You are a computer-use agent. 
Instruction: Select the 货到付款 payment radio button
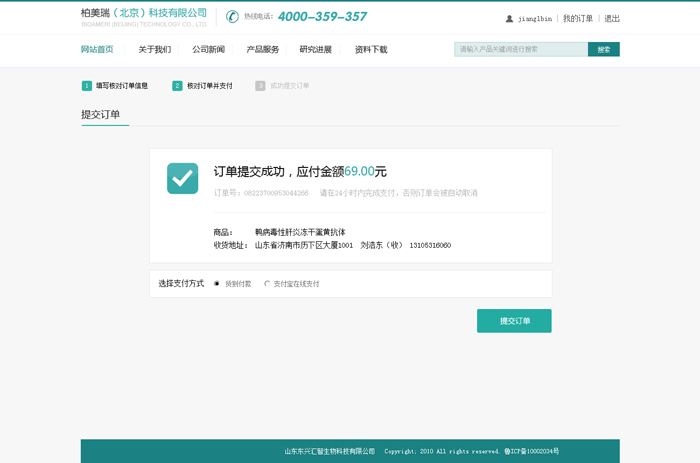[217, 284]
